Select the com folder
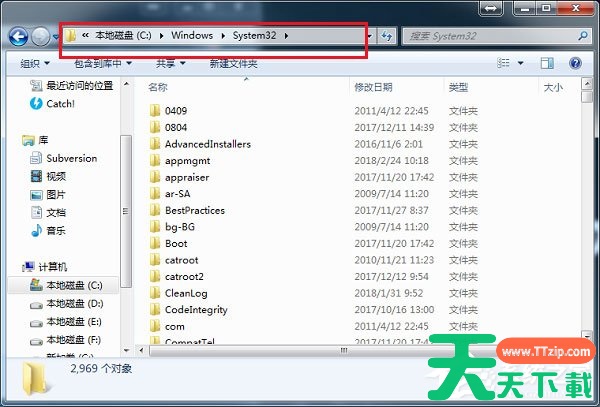This screenshot has height=407, width=600. point(167,326)
